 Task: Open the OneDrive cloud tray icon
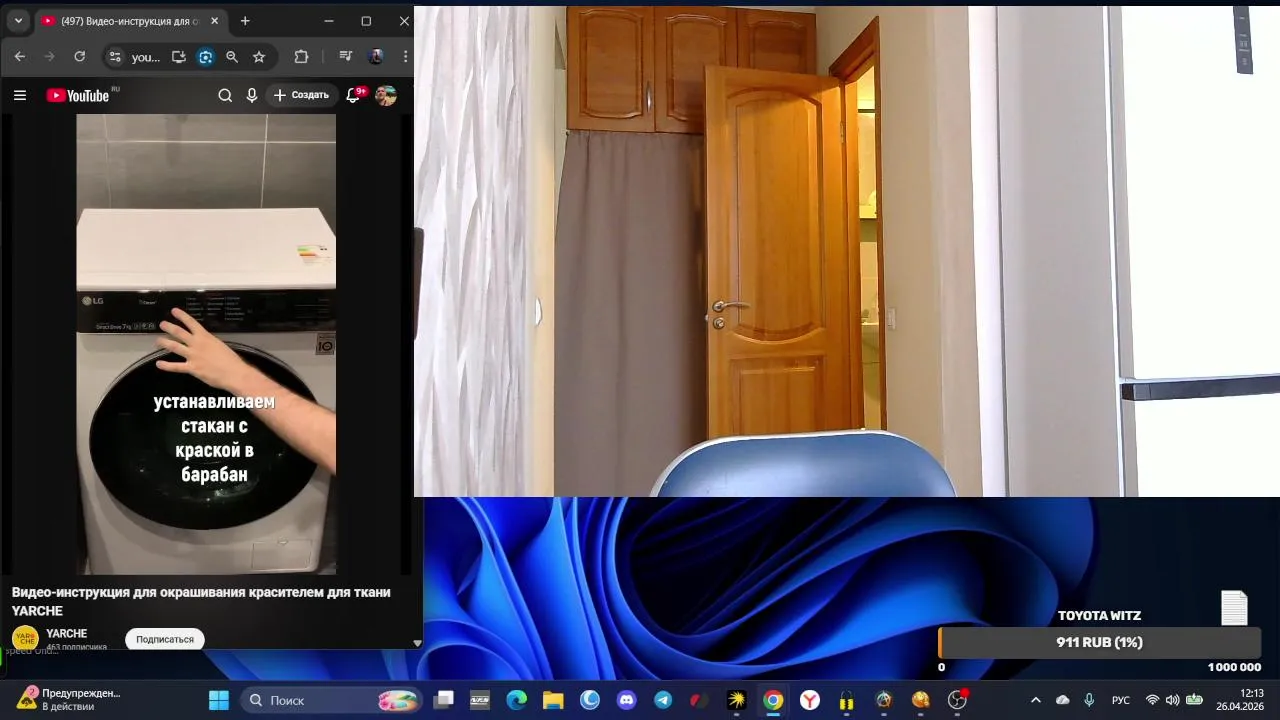(1062, 700)
